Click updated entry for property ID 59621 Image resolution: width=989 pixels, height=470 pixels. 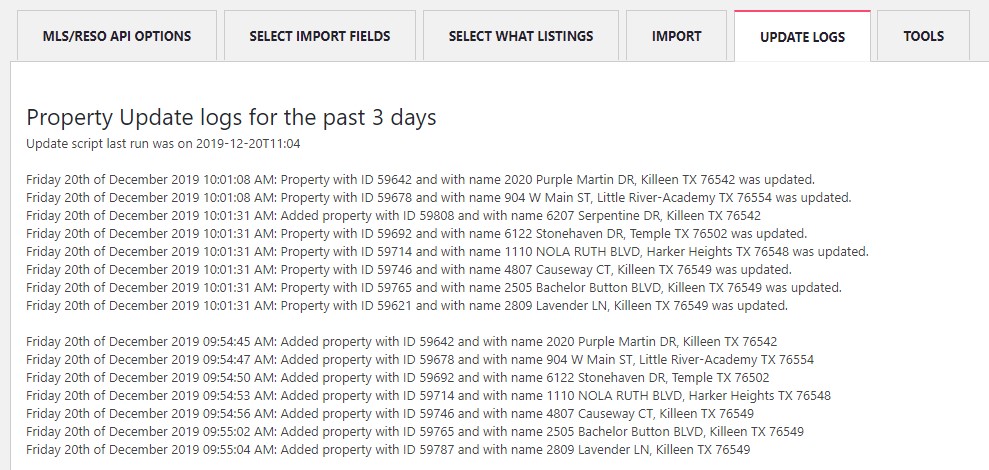tap(407, 306)
